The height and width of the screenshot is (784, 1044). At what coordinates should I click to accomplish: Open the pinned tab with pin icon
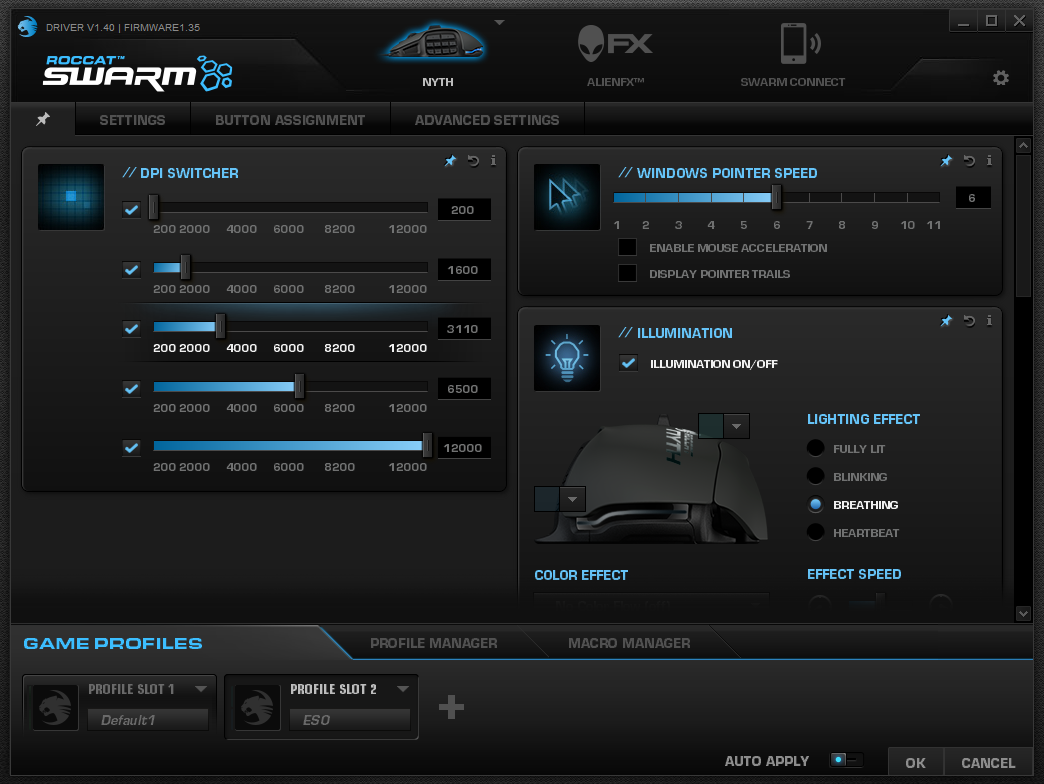[43, 119]
